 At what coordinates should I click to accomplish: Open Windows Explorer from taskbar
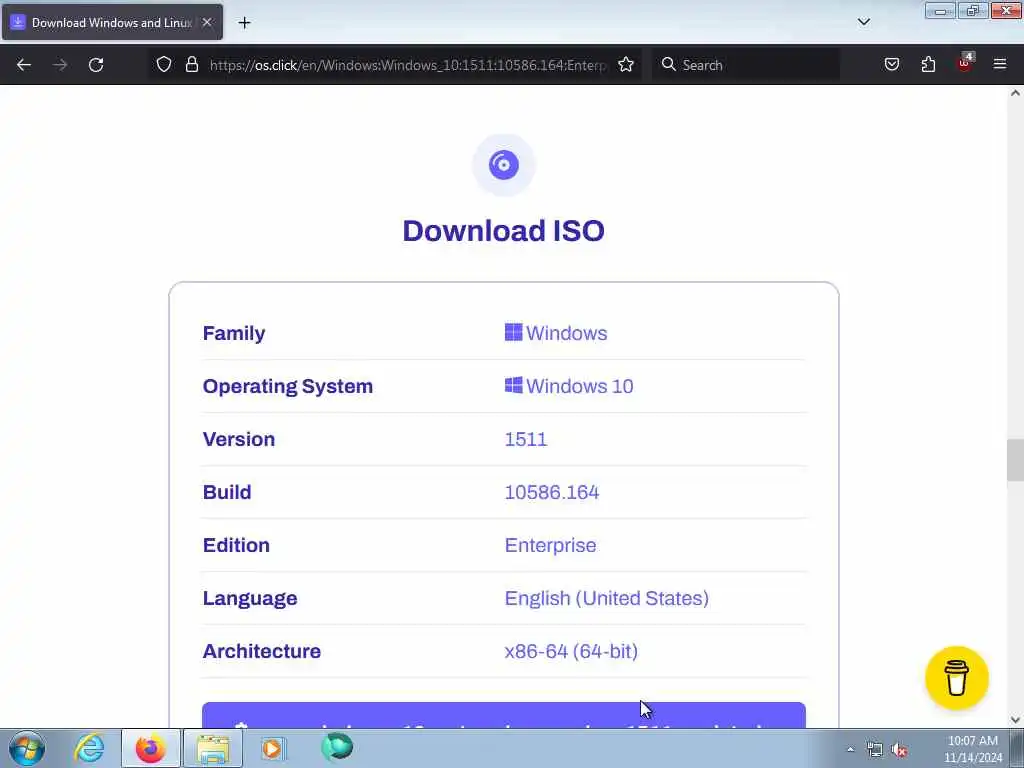213,748
